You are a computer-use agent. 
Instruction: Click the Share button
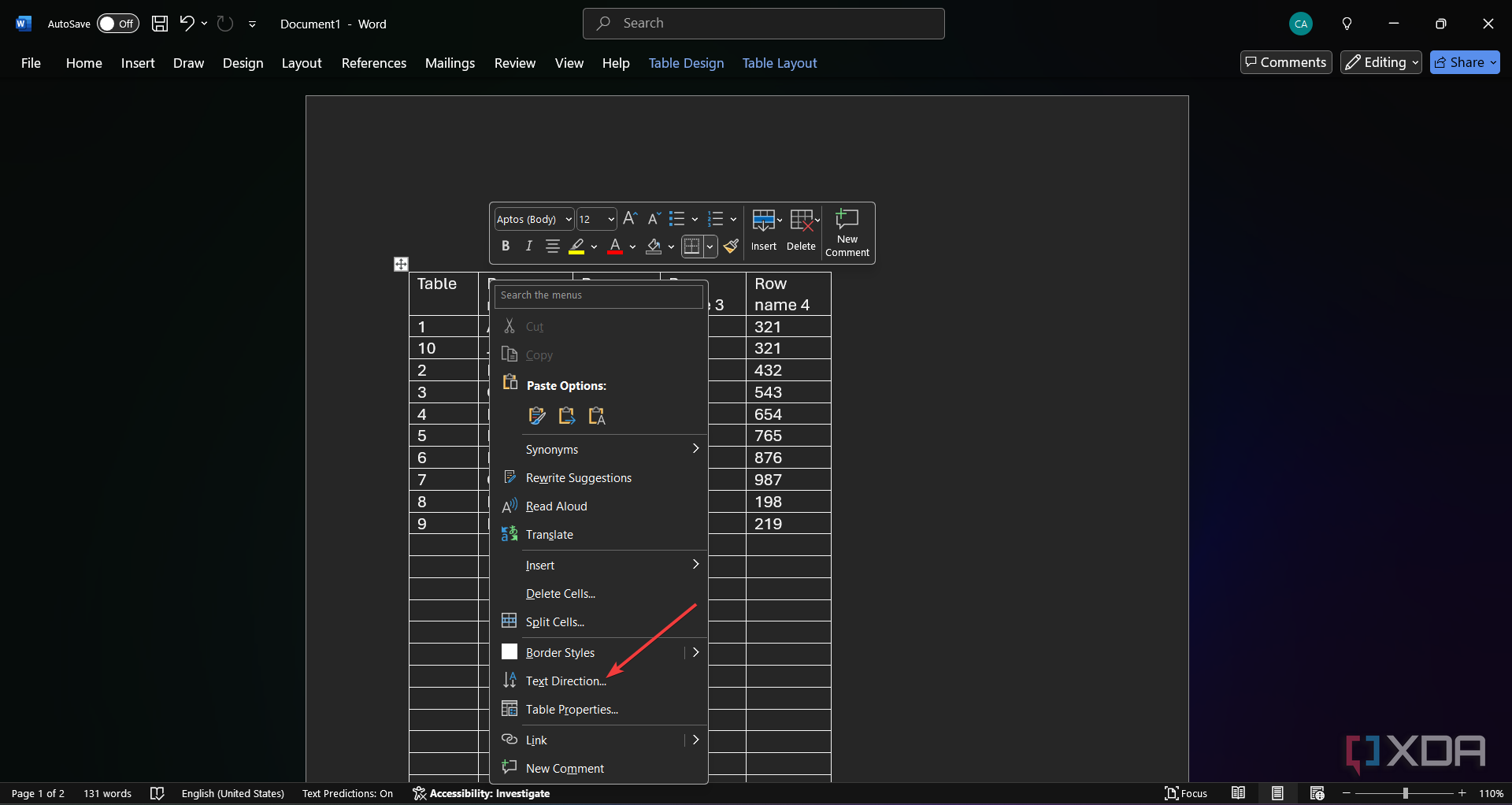pos(1464,62)
